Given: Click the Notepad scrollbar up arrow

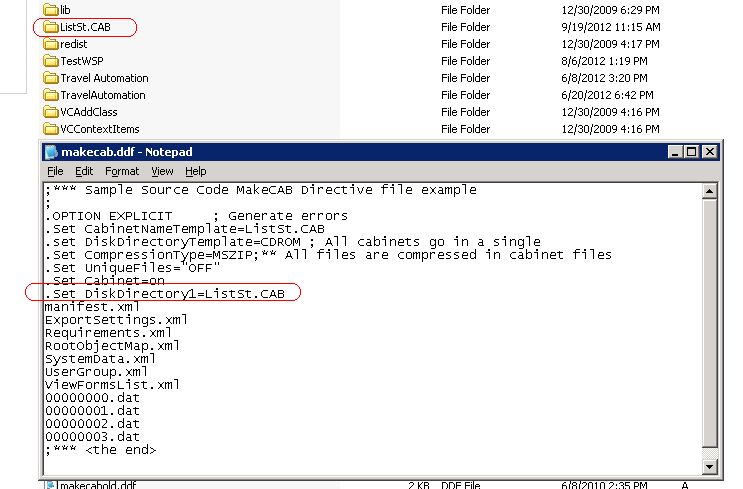Looking at the screenshot, I should tap(709, 191).
